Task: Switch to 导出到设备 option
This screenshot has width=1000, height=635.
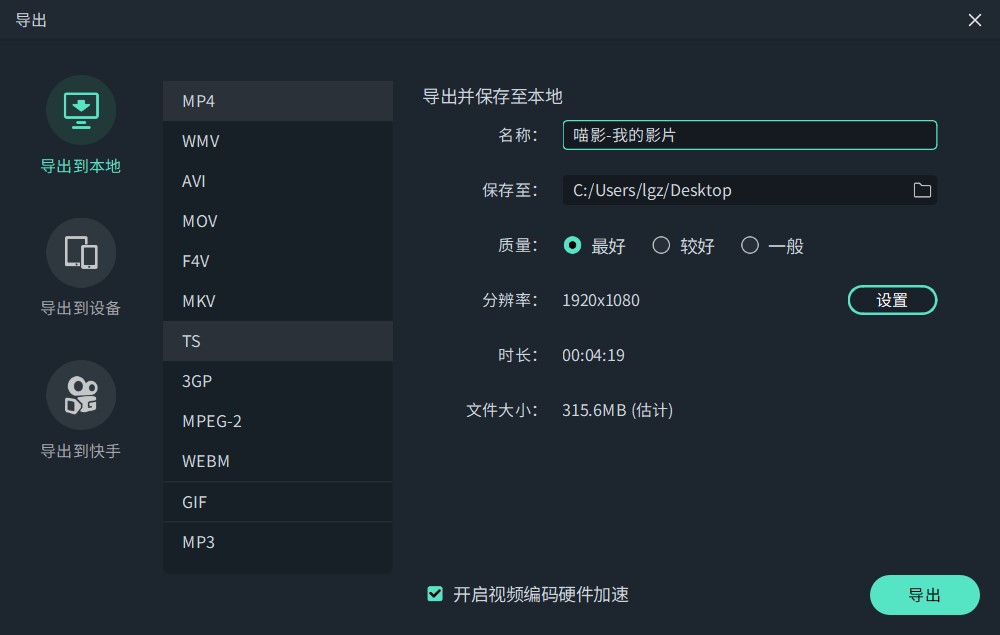Action: 80,270
